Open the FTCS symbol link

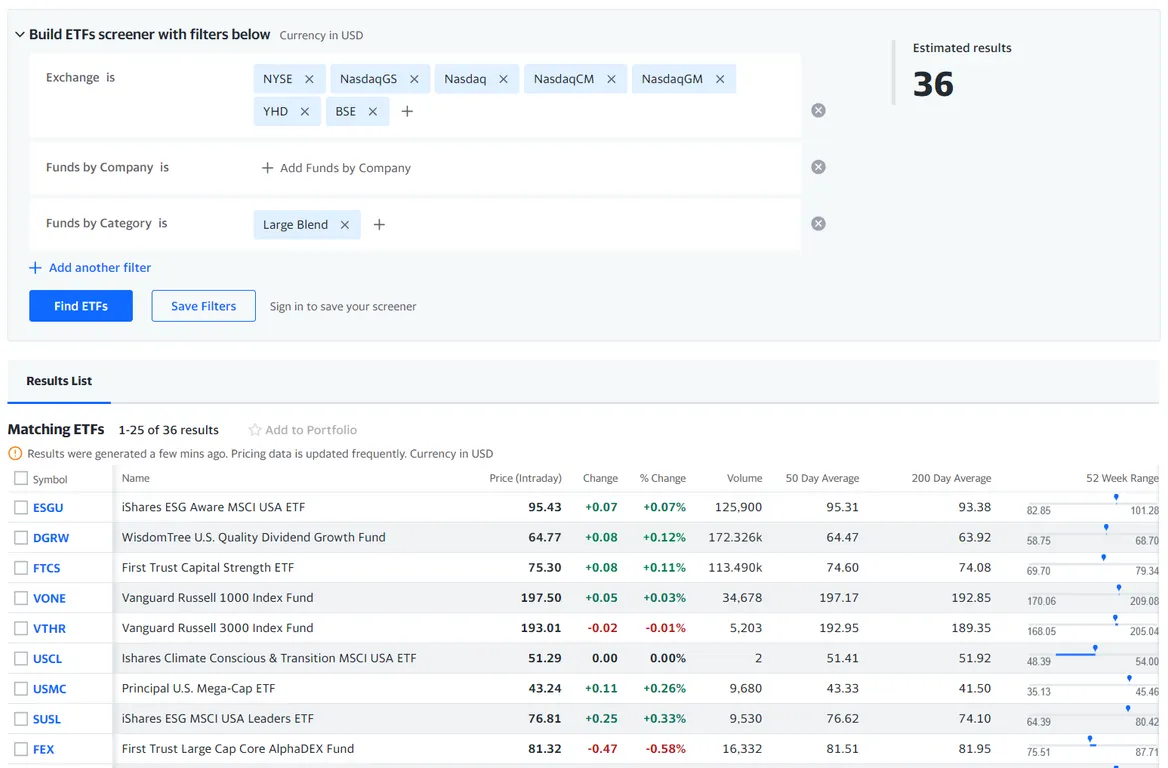pyautogui.click(x=46, y=568)
